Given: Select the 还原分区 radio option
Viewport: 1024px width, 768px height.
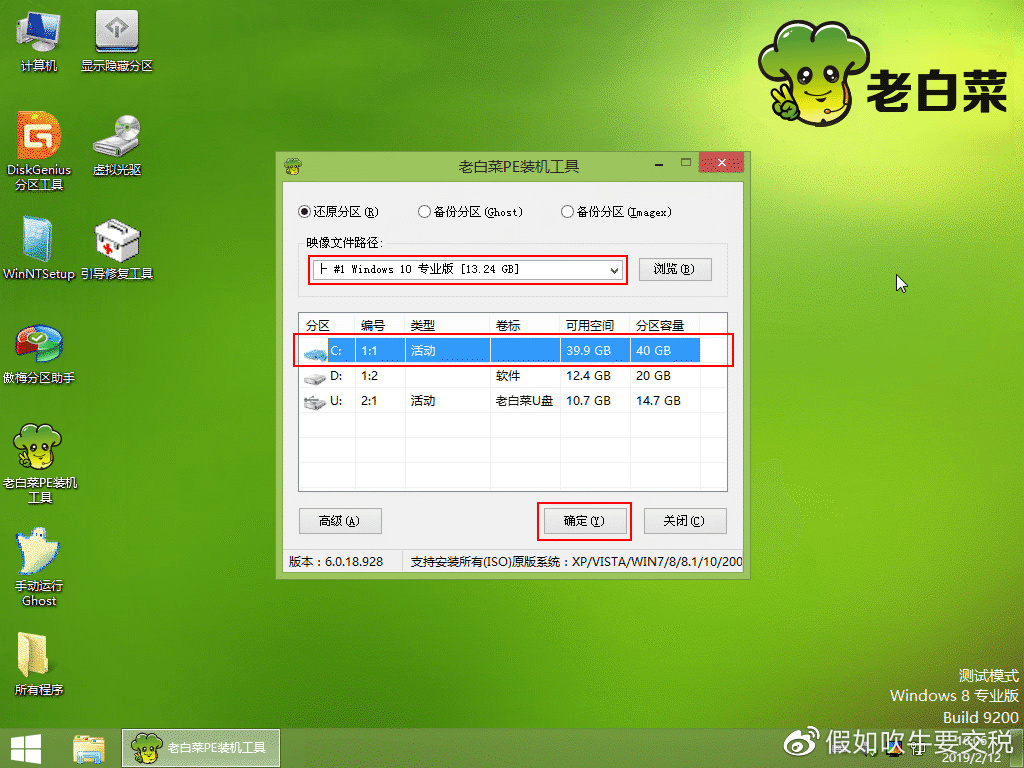Looking at the screenshot, I should tap(303, 212).
